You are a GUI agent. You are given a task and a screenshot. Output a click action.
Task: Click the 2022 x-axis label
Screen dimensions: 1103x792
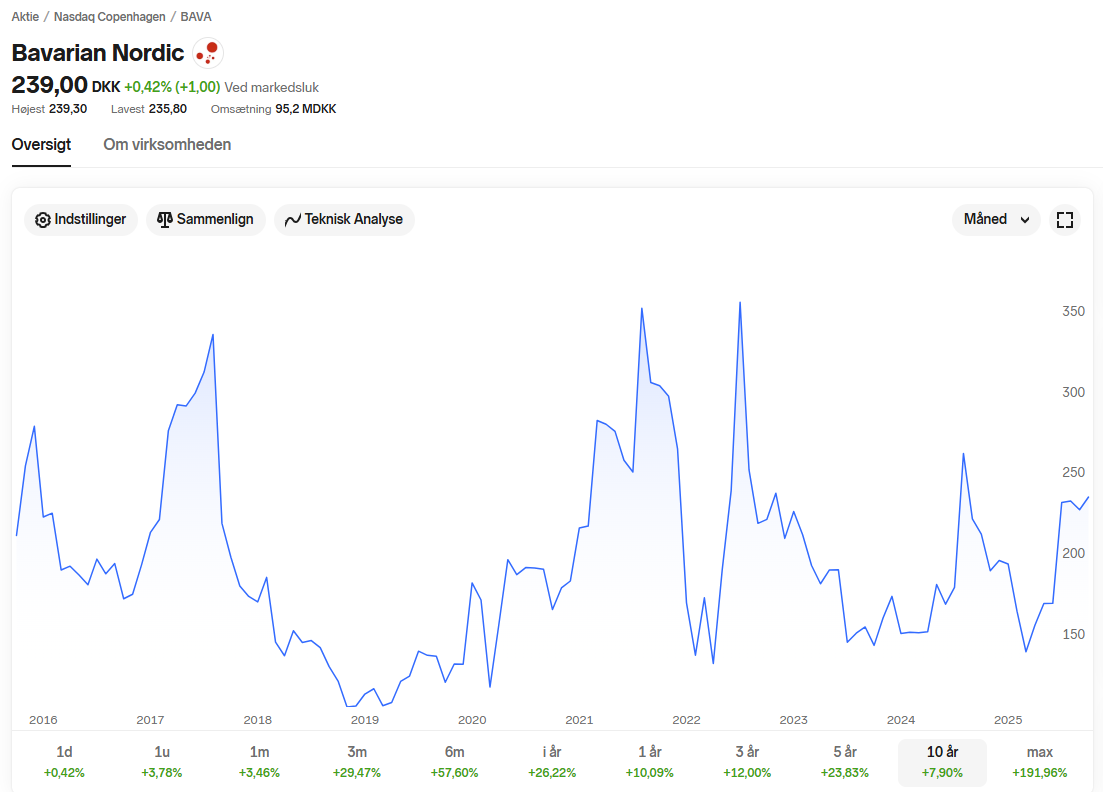click(687, 720)
